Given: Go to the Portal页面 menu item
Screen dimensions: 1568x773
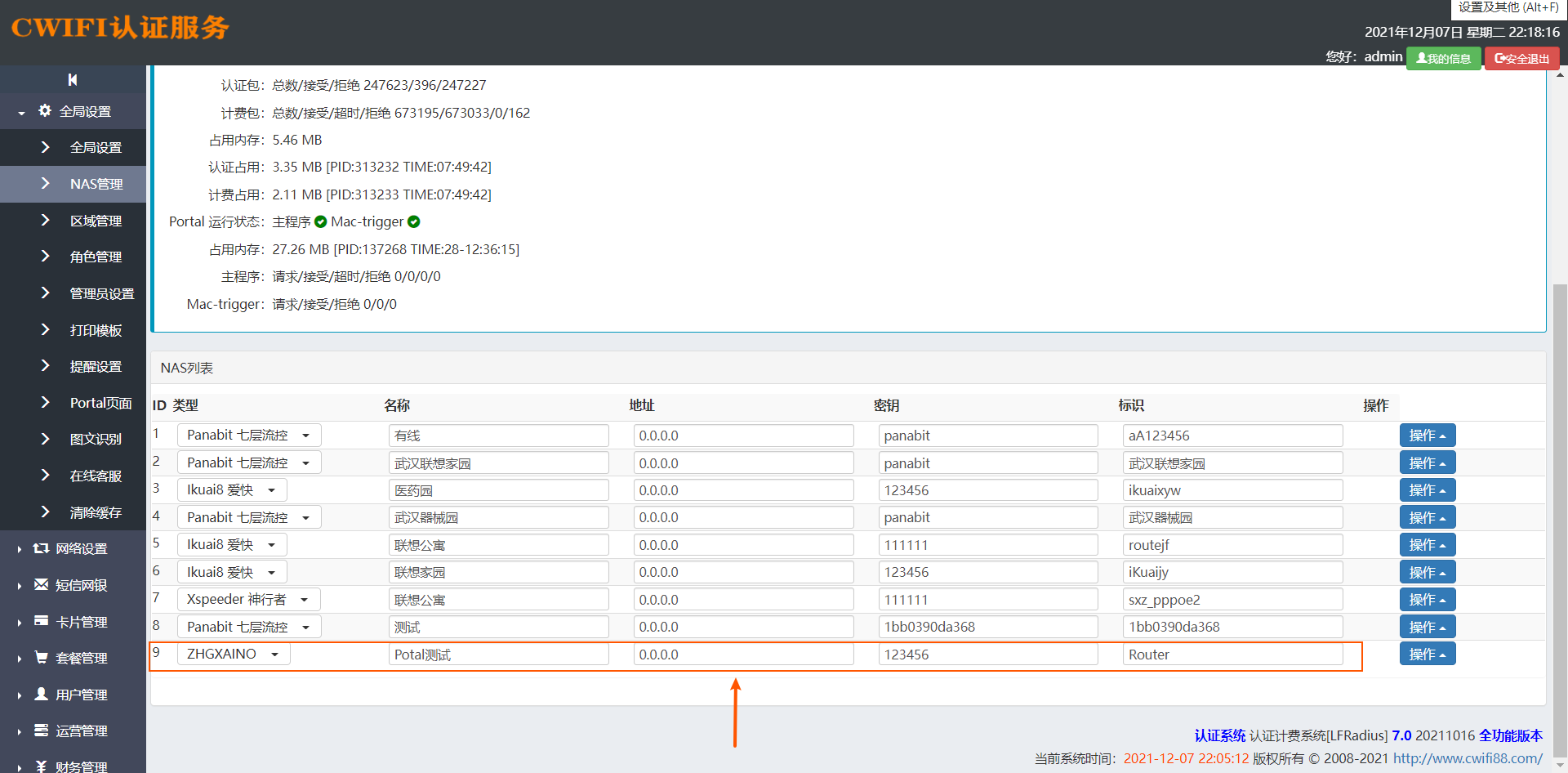Looking at the screenshot, I should pyautogui.click(x=100, y=403).
